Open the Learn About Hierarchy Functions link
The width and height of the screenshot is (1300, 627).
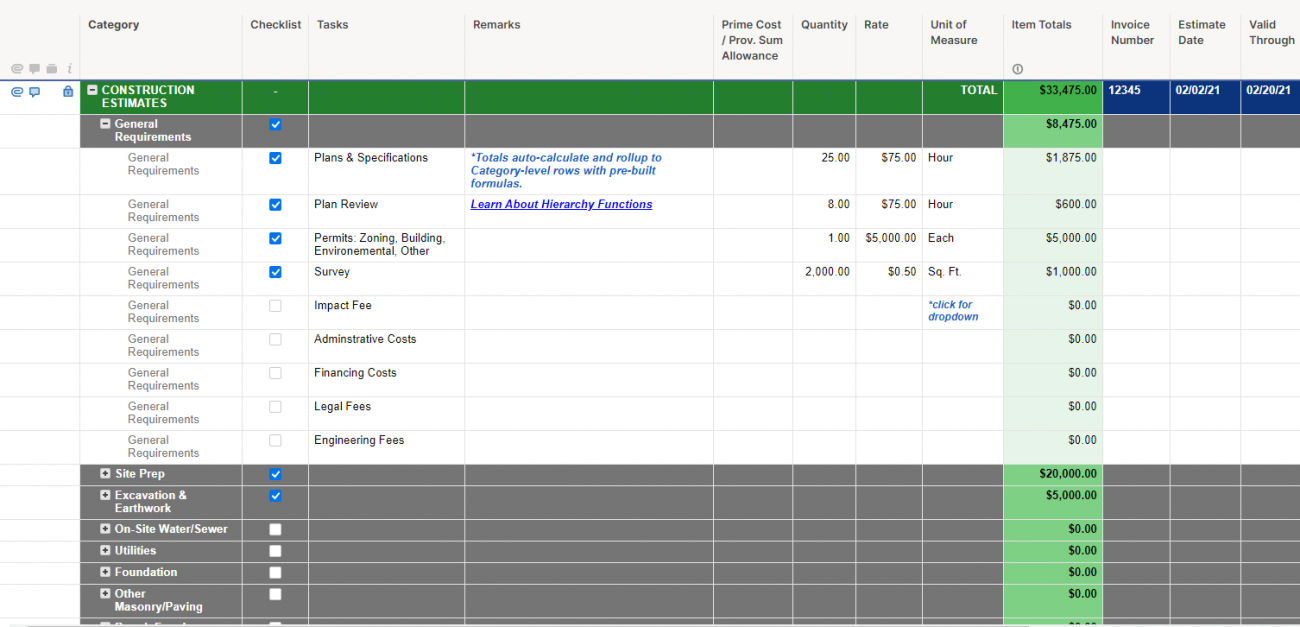(x=561, y=204)
